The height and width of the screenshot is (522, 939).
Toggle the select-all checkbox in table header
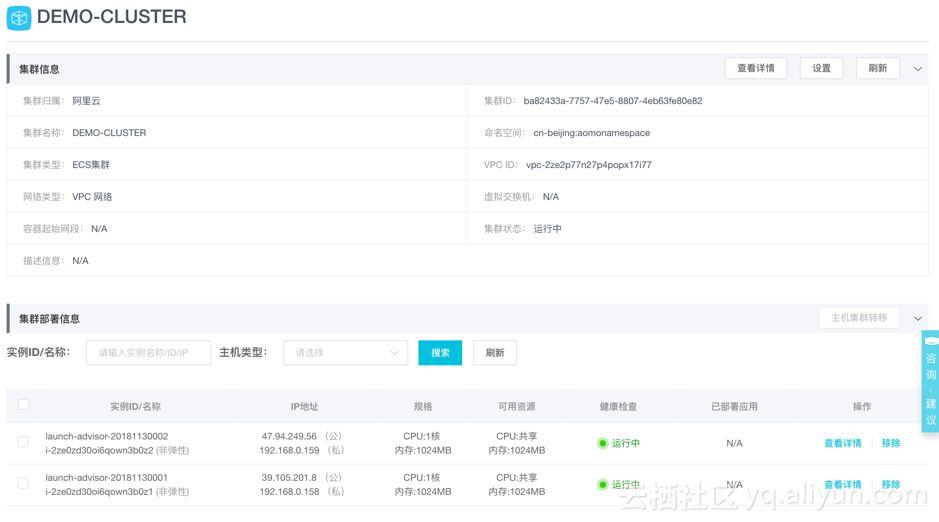(x=23, y=405)
